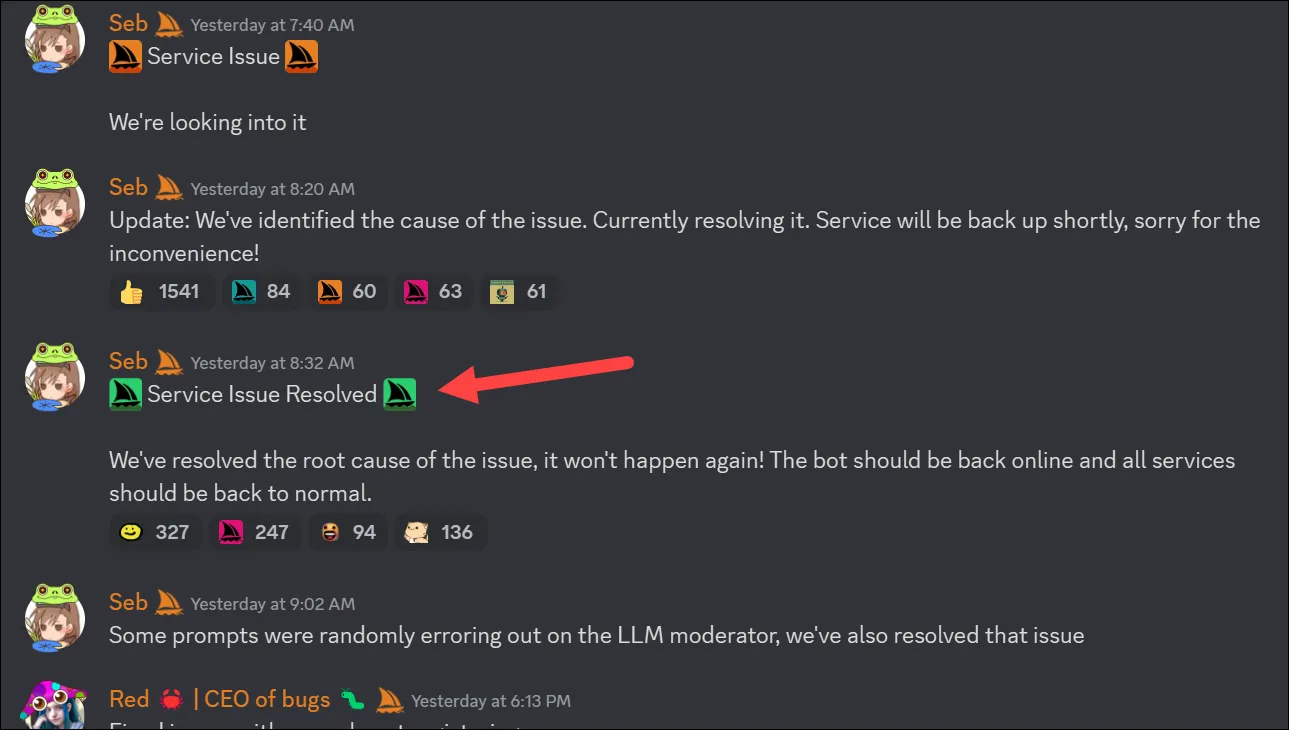Click the Yesterday at 8:32 AM timestamp
This screenshot has height=730, width=1289.
tap(272, 363)
